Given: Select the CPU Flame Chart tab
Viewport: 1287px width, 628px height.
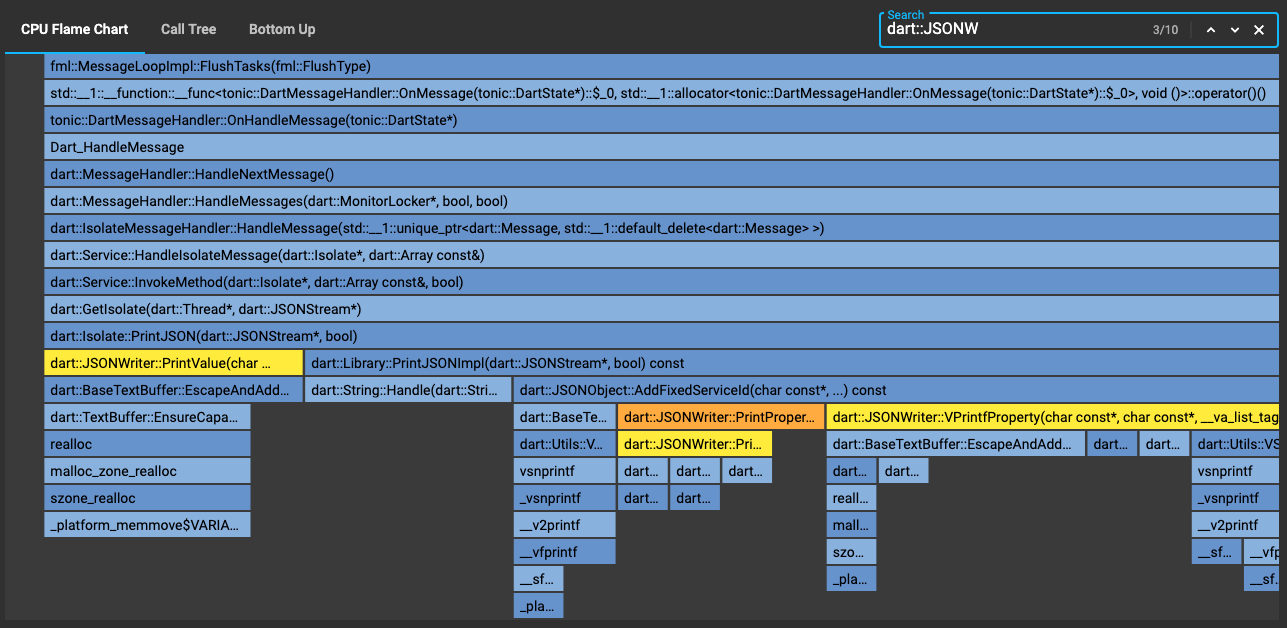Looking at the screenshot, I should pos(75,29).
